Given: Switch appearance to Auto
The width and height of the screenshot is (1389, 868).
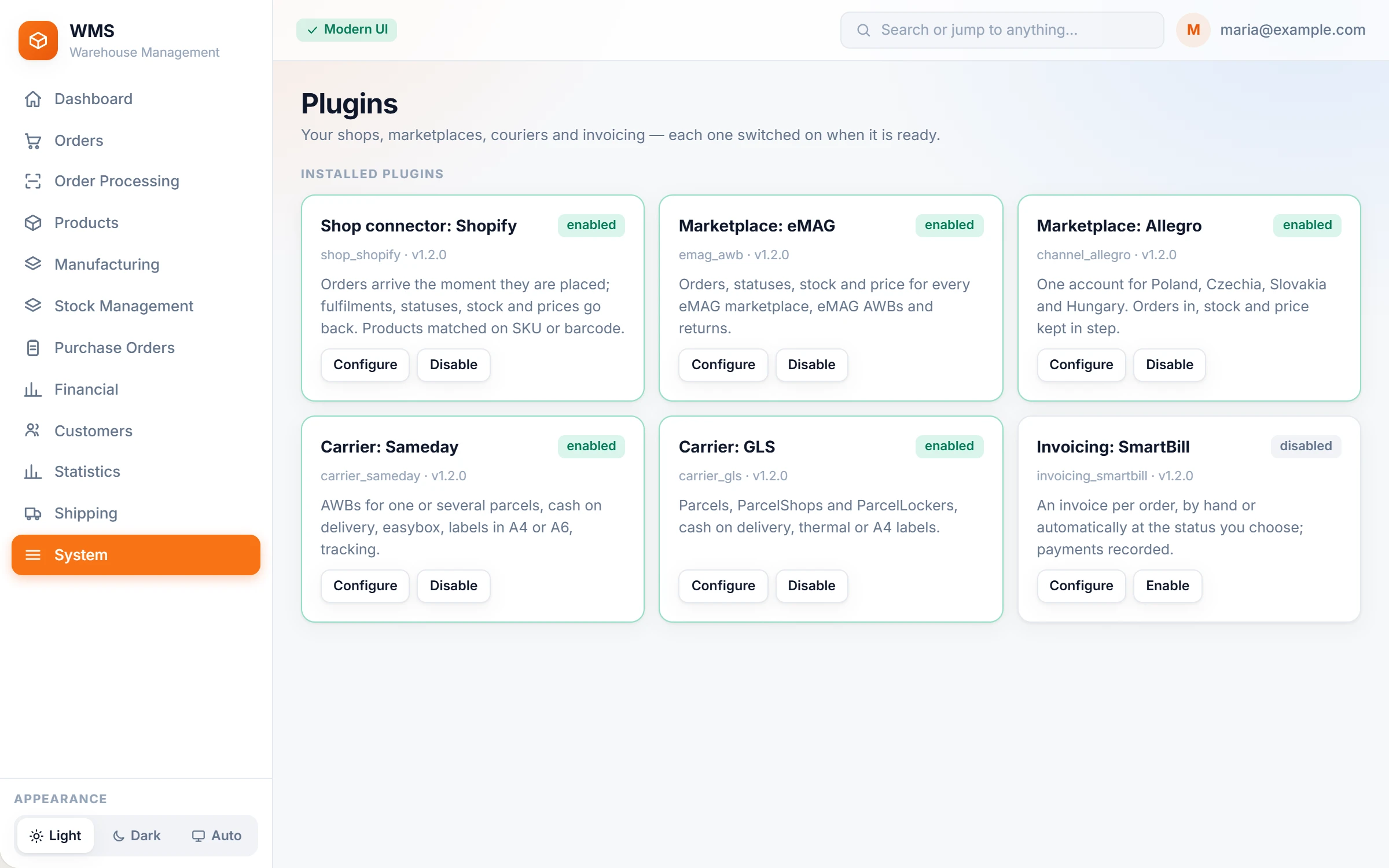Looking at the screenshot, I should (x=216, y=836).
